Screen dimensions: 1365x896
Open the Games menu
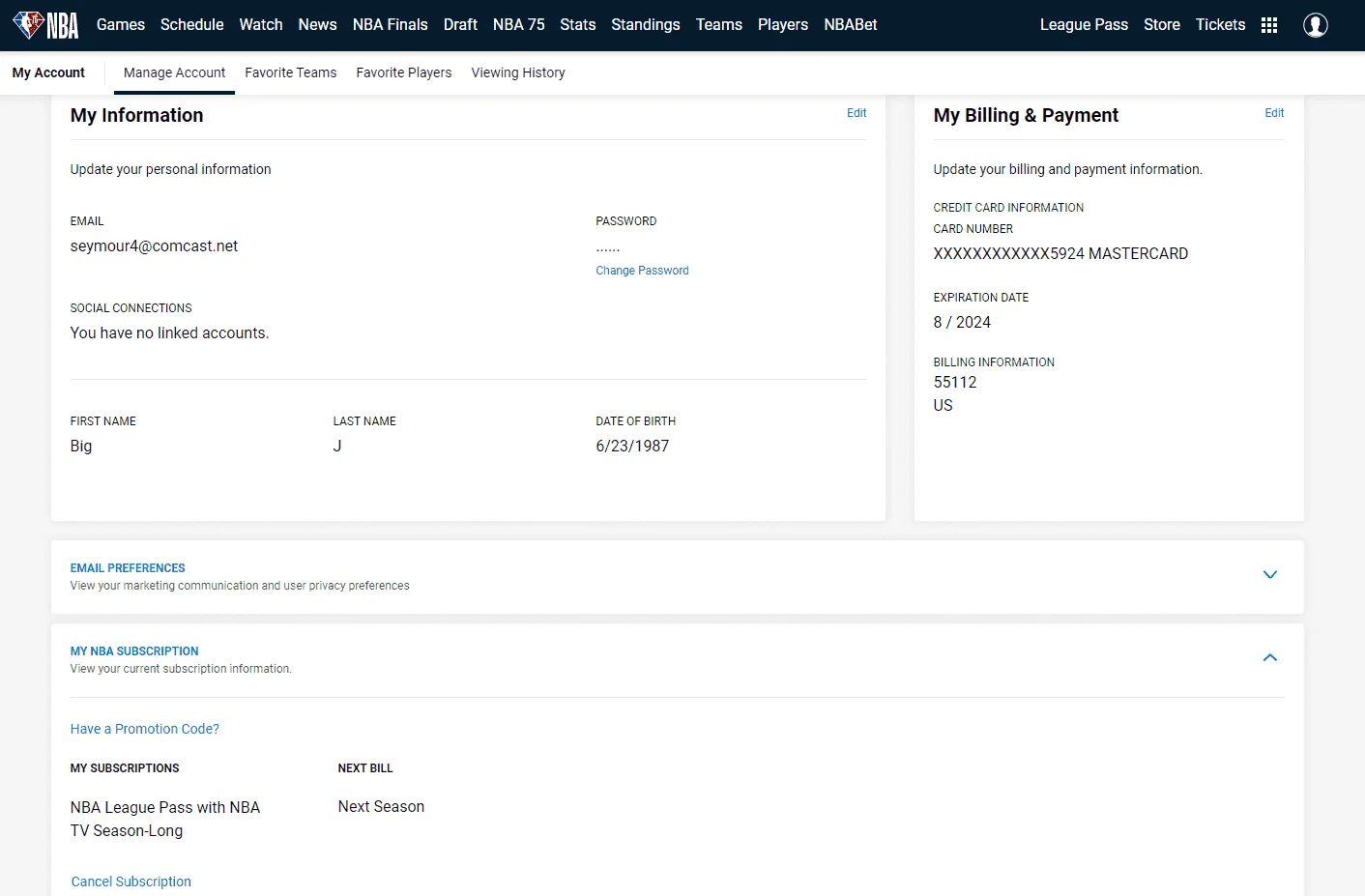(x=121, y=25)
